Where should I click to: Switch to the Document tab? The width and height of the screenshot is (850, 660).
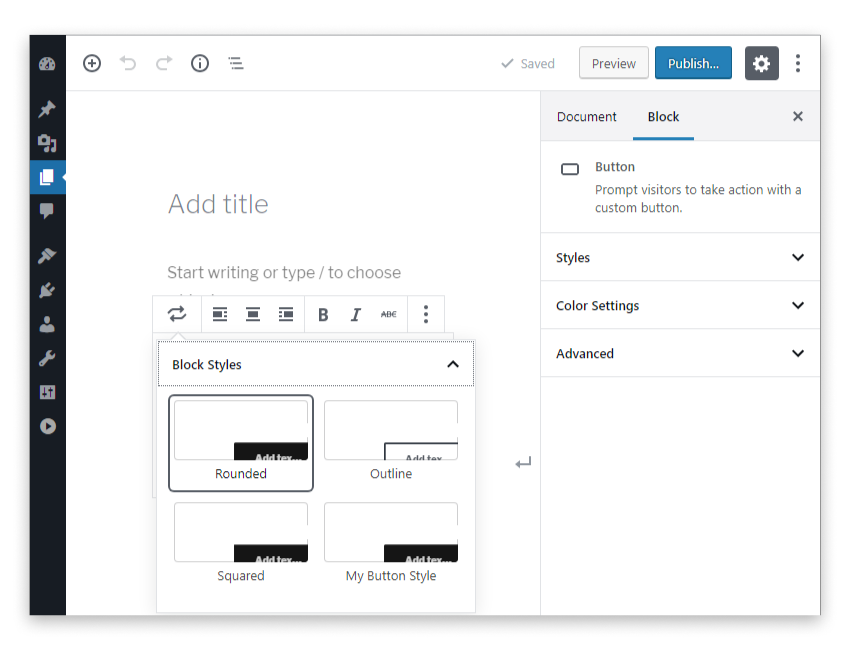[586, 116]
